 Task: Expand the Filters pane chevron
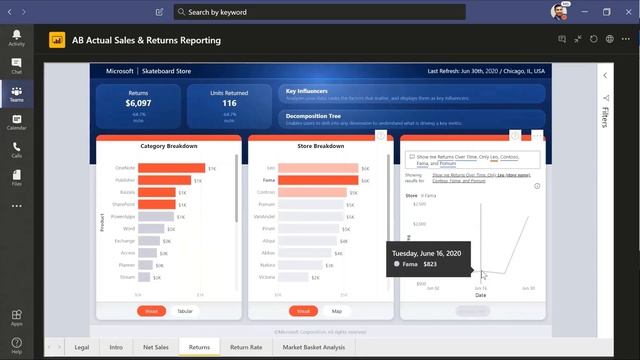tap(605, 76)
